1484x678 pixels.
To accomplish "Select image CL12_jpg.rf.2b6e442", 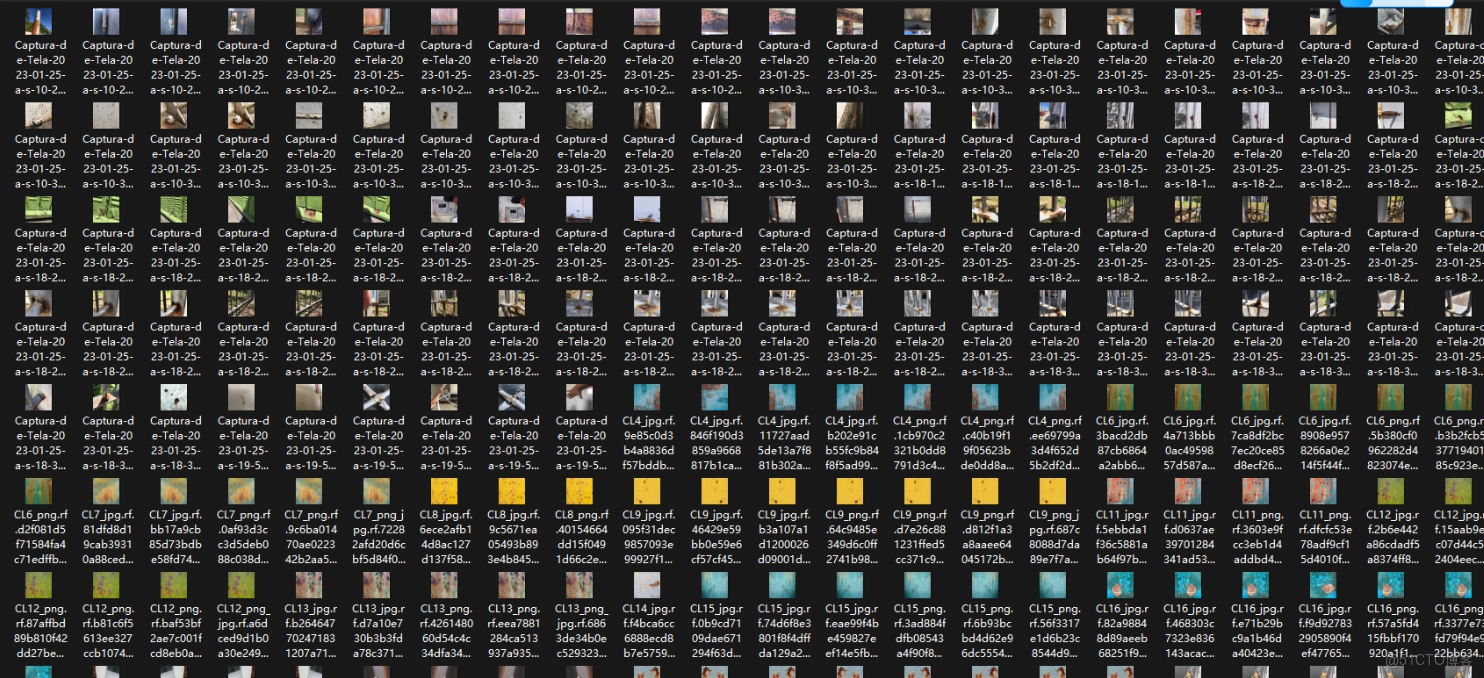I will pos(1391,492).
